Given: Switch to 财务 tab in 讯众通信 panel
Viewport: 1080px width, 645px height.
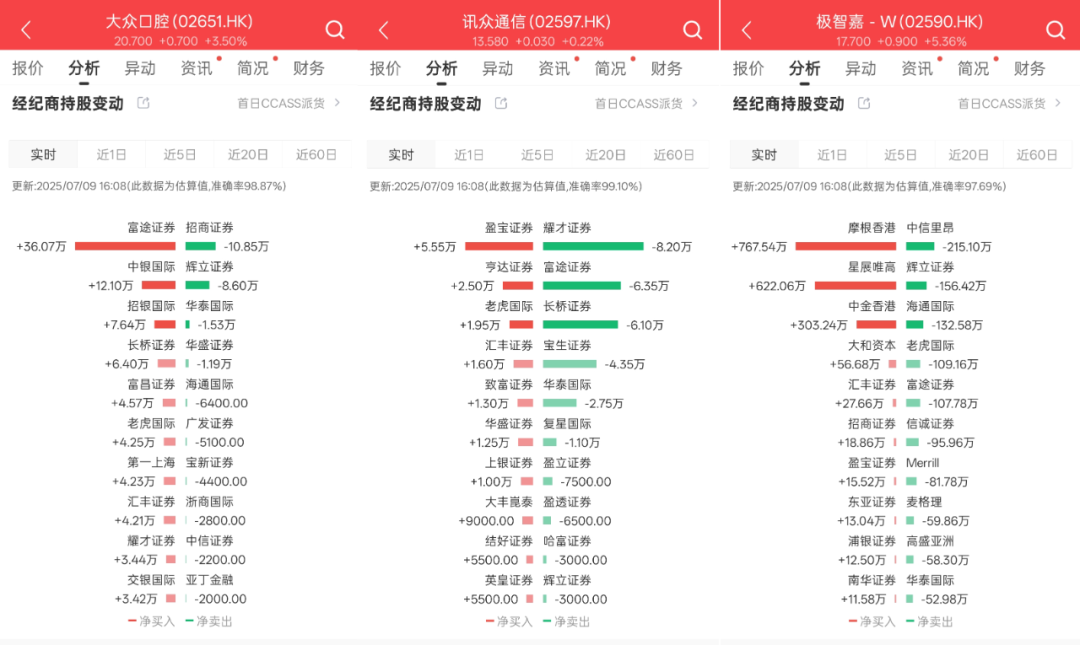Looking at the screenshot, I should click(666, 68).
